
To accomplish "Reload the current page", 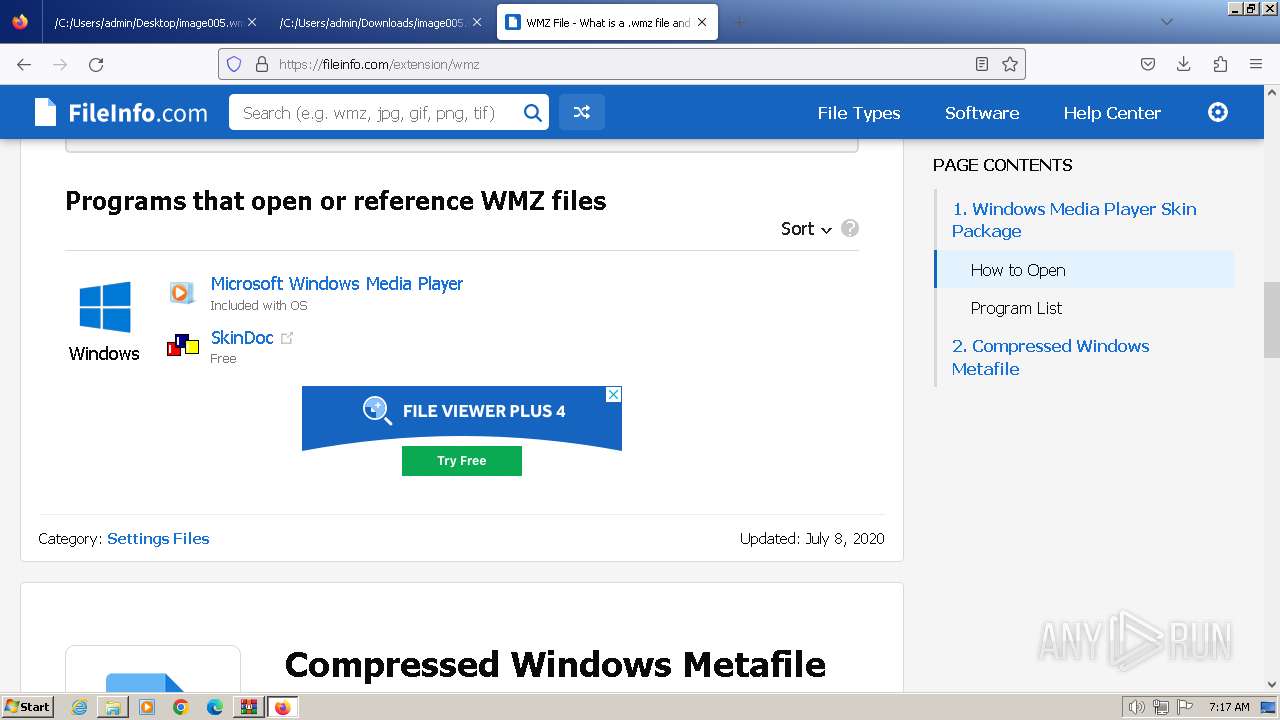I will (96, 64).
